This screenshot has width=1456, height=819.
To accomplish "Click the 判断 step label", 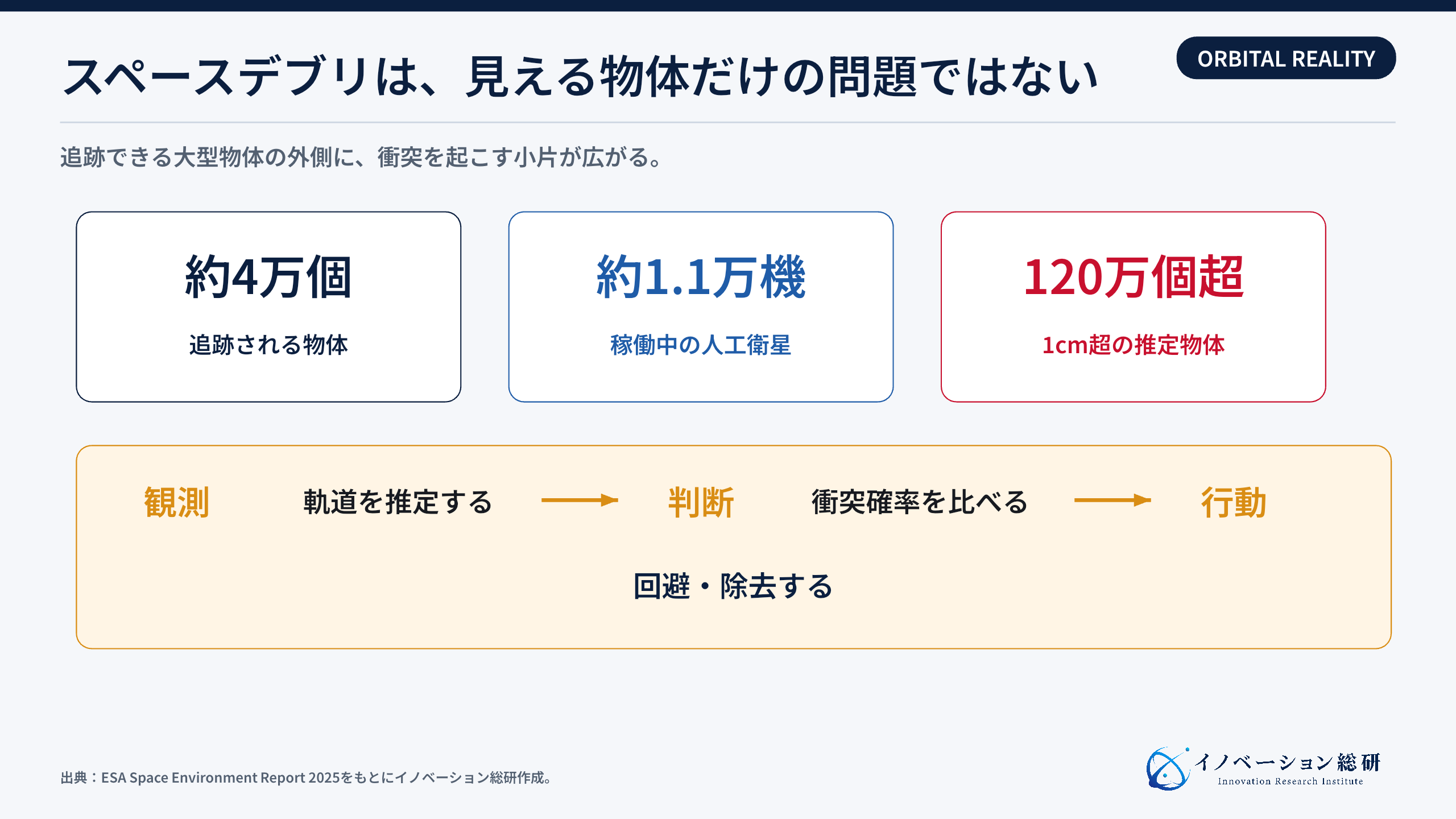I will click(x=701, y=502).
